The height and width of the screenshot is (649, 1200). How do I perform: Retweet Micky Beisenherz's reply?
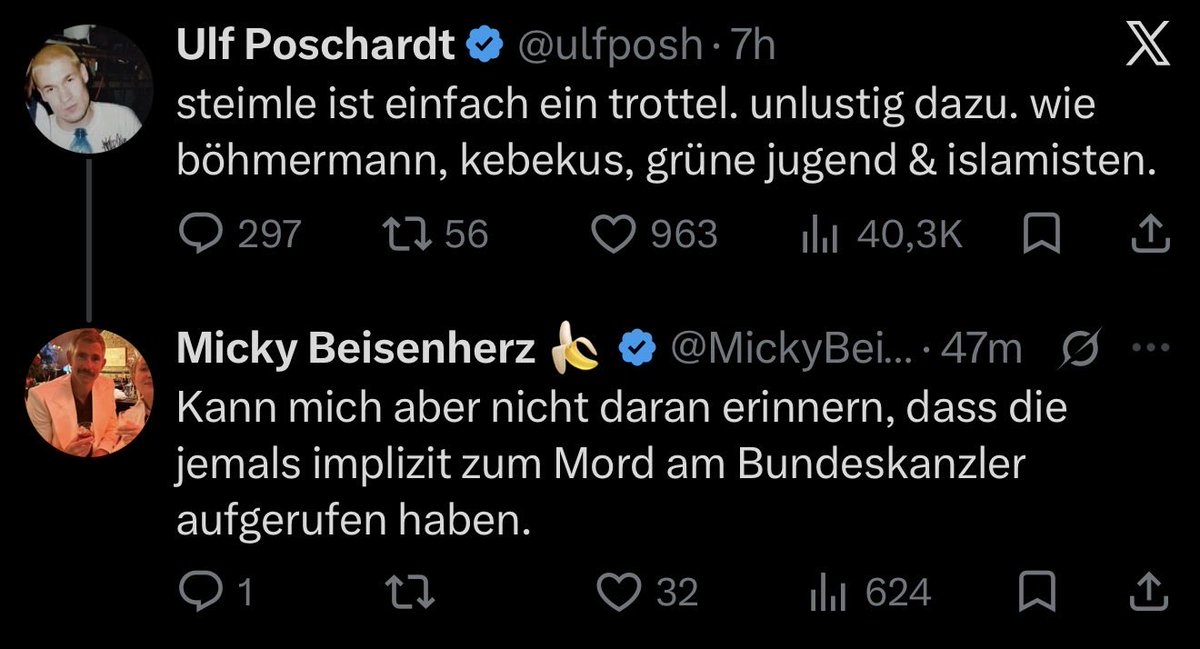click(x=412, y=593)
